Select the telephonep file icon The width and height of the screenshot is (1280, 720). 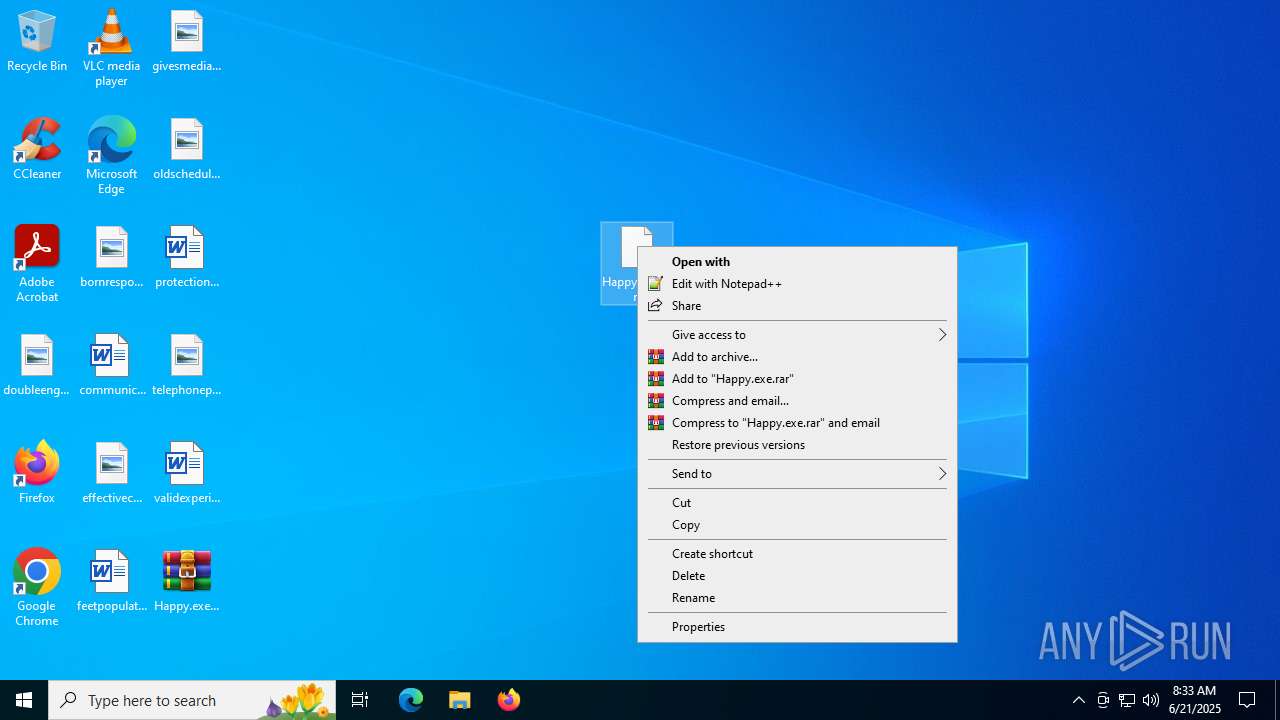pos(186,365)
